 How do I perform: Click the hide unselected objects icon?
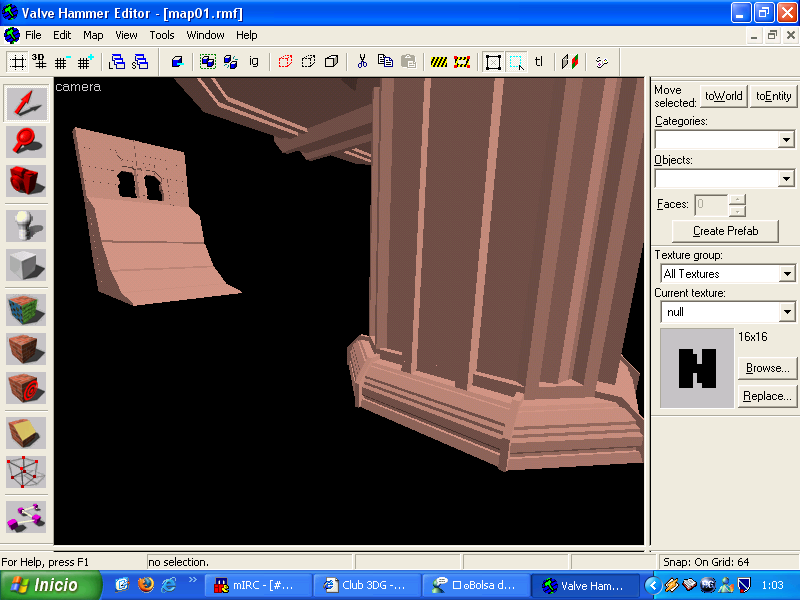(308, 62)
